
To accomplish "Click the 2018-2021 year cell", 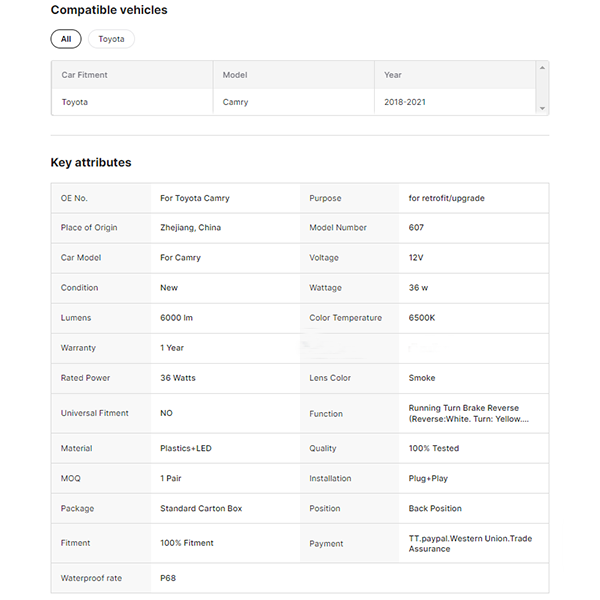I will pos(406,102).
